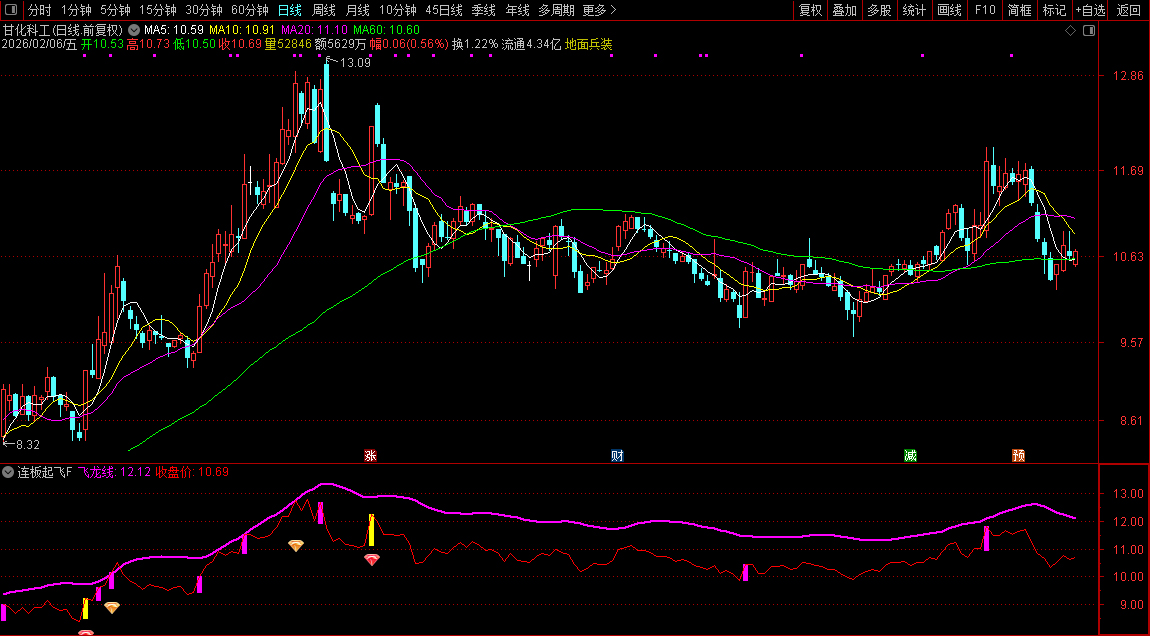Click the 复权 adjustment button
This screenshot has height=636, width=1150.
pyautogui.click(x=810, y=10)
